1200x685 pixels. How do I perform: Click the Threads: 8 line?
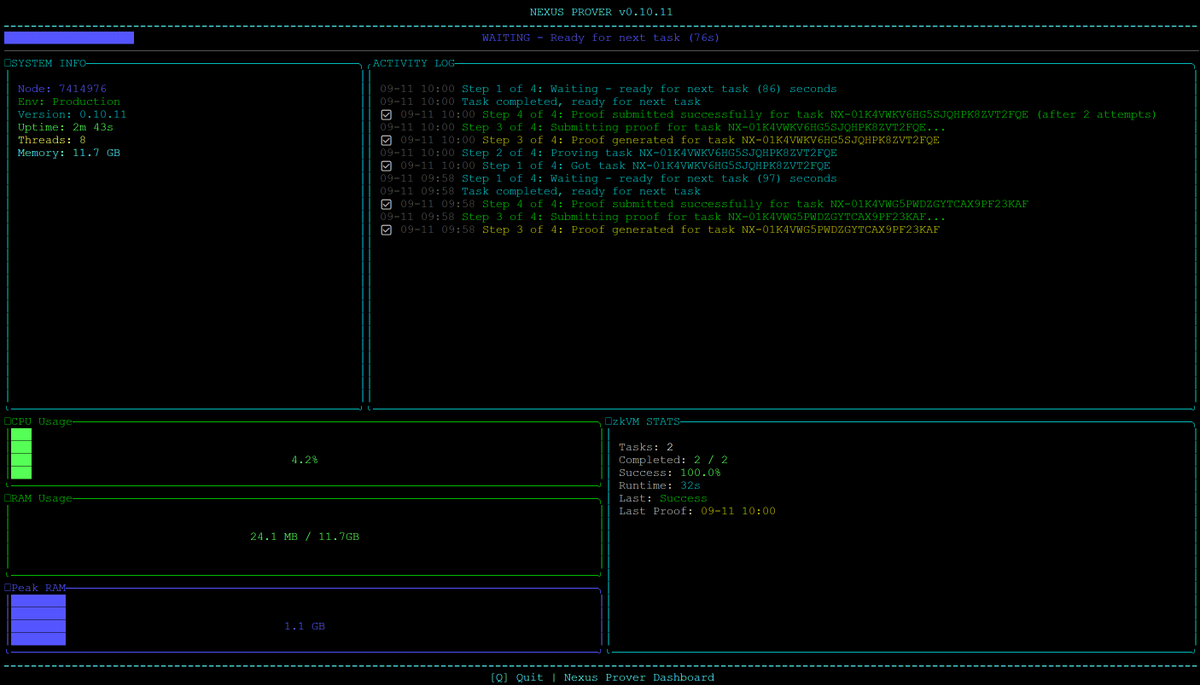[x=52, y=141]
